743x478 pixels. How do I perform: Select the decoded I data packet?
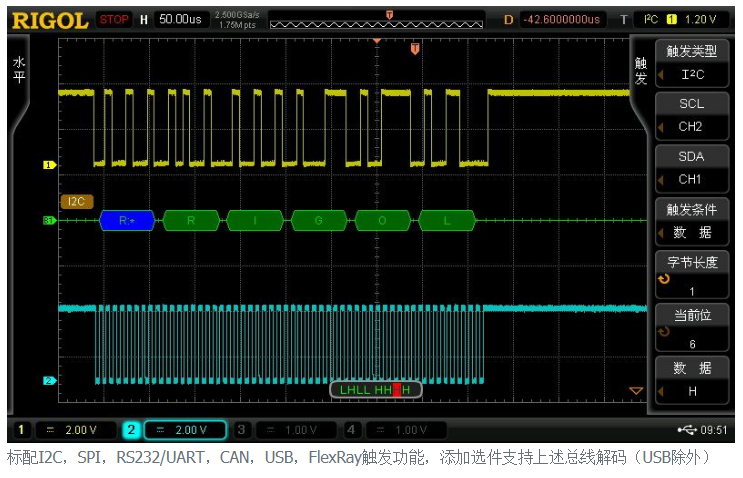(x=255, y=220)
